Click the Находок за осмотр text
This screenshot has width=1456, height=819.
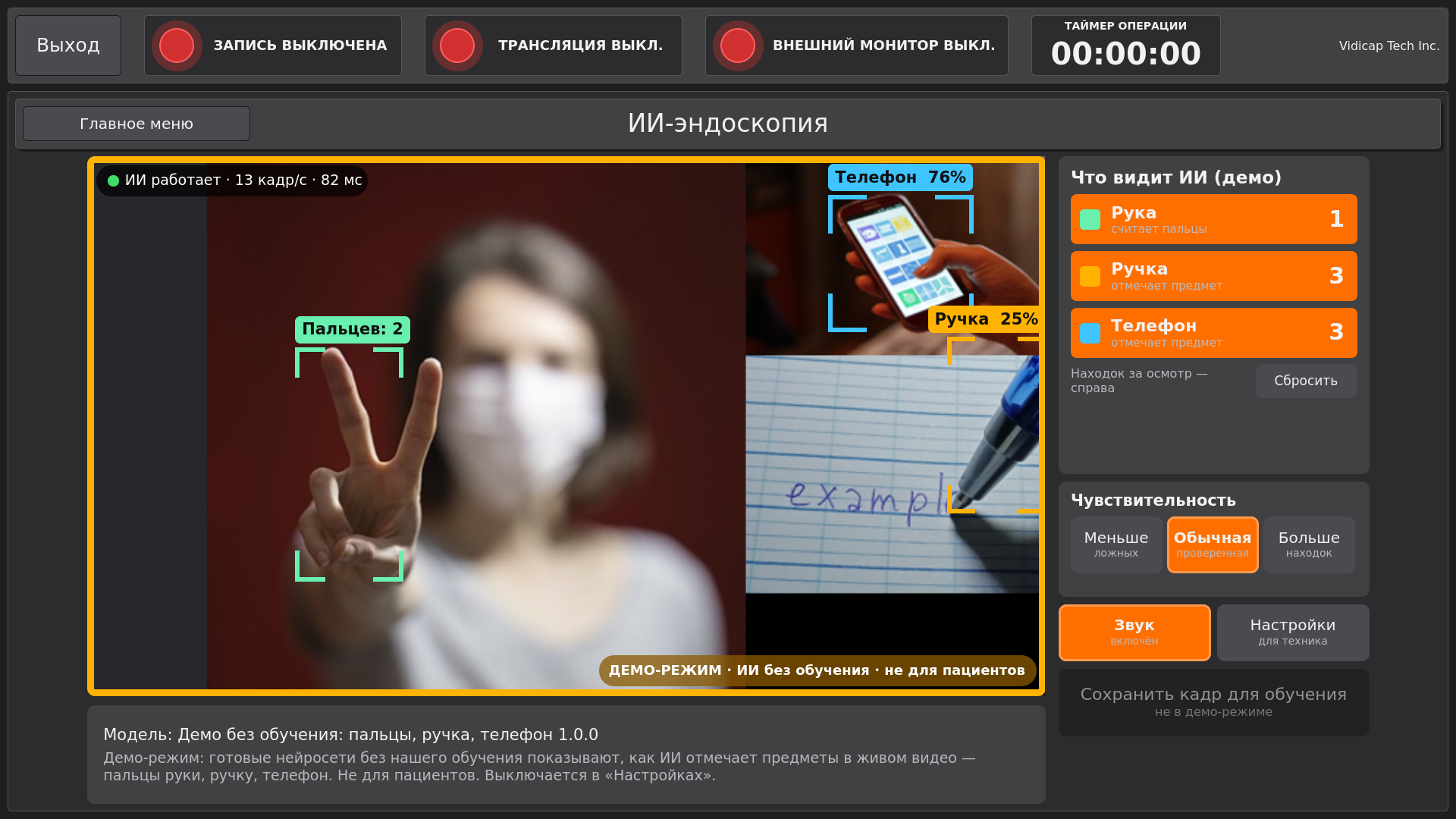click(x=1139, y=381)
